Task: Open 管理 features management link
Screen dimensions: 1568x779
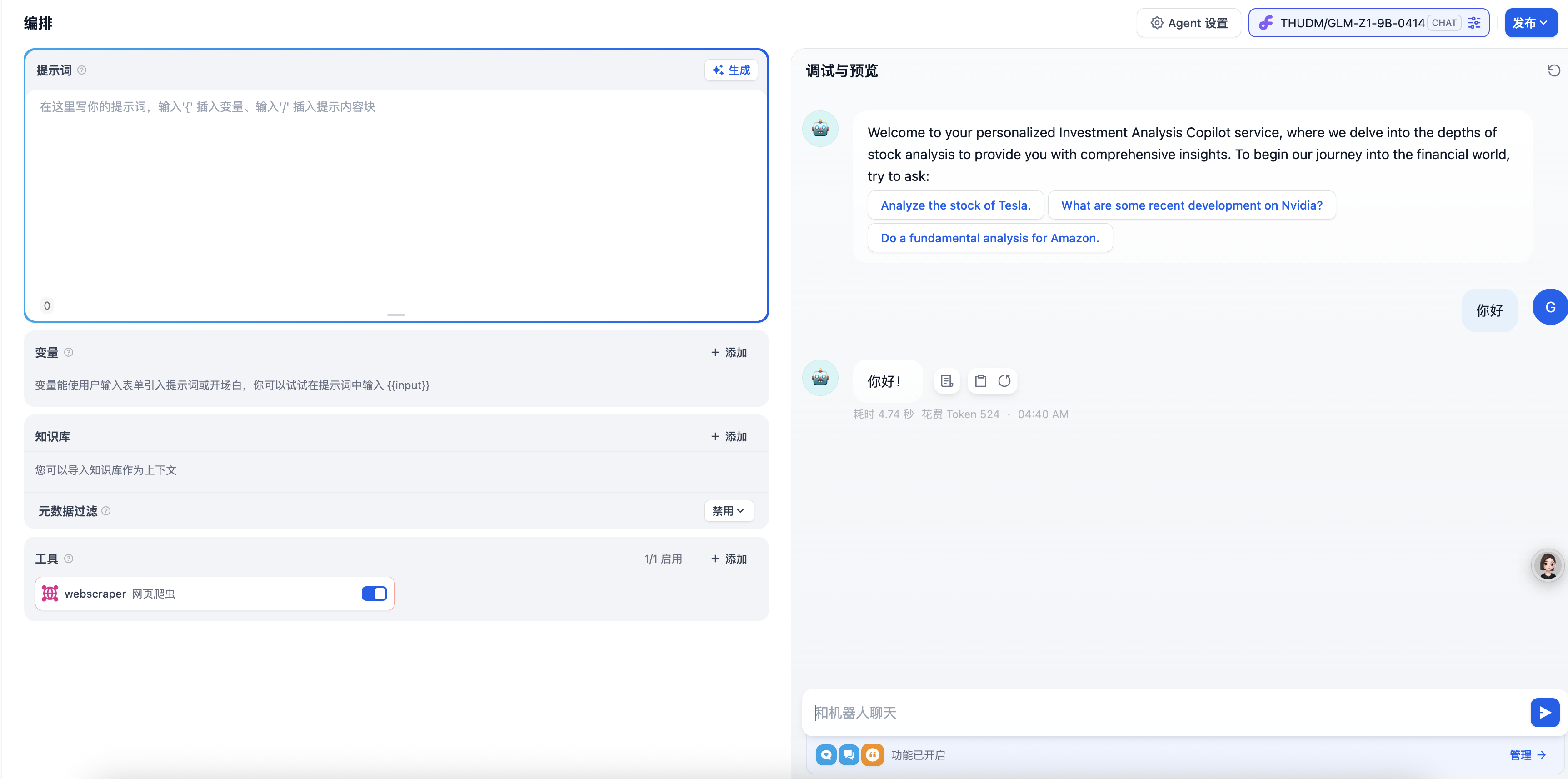Action: coord(1527,755)
